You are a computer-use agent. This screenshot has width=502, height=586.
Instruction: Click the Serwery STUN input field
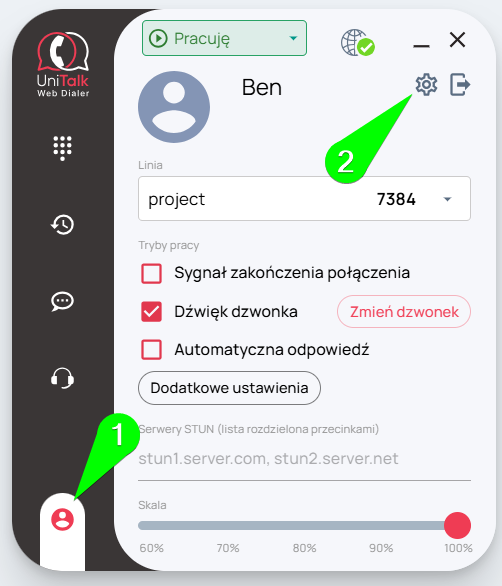click(x=304, y=459)
